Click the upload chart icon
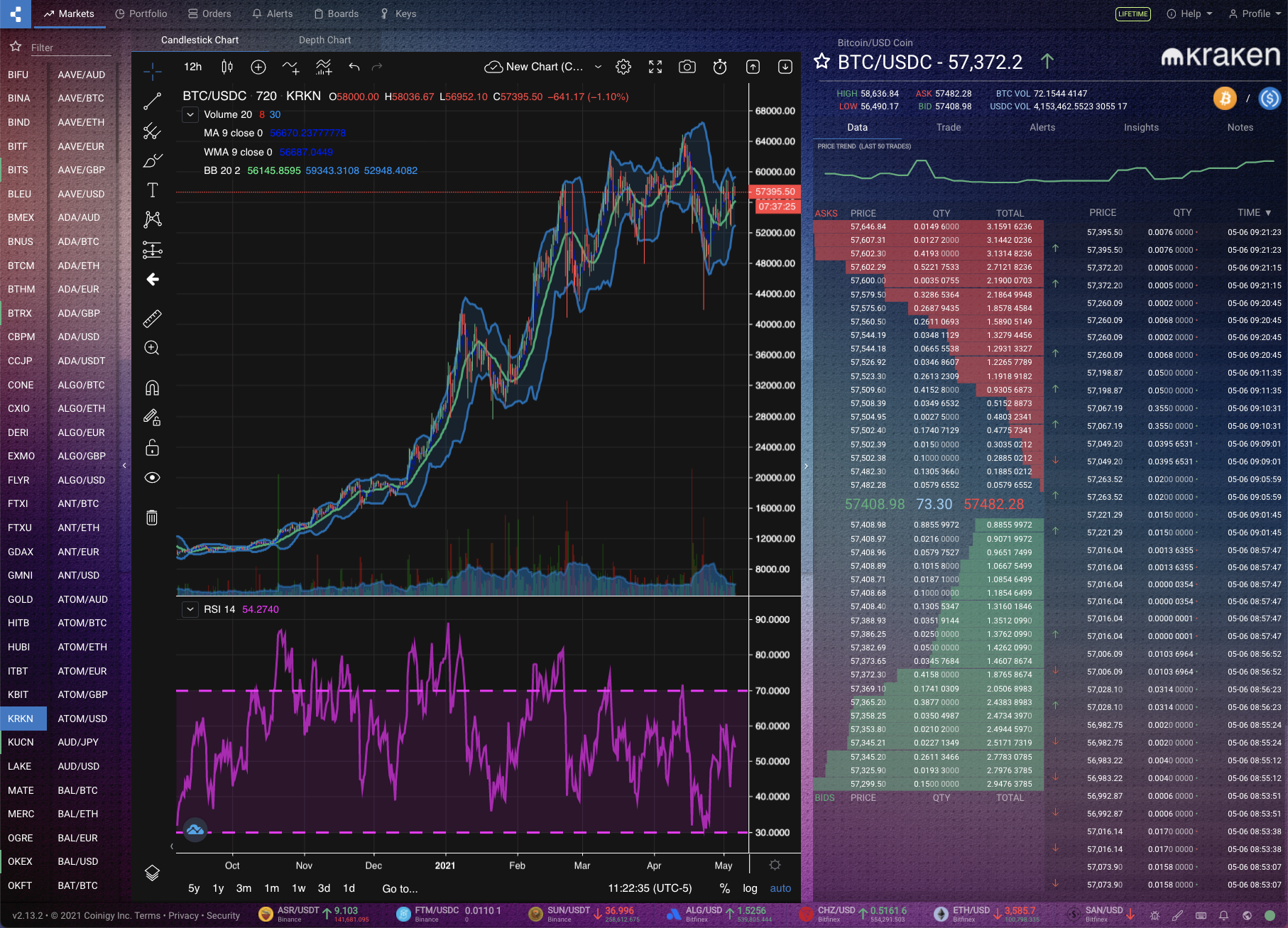This screenshot has height=928, width=1288. pyautogui.click(x=753, y=67)
